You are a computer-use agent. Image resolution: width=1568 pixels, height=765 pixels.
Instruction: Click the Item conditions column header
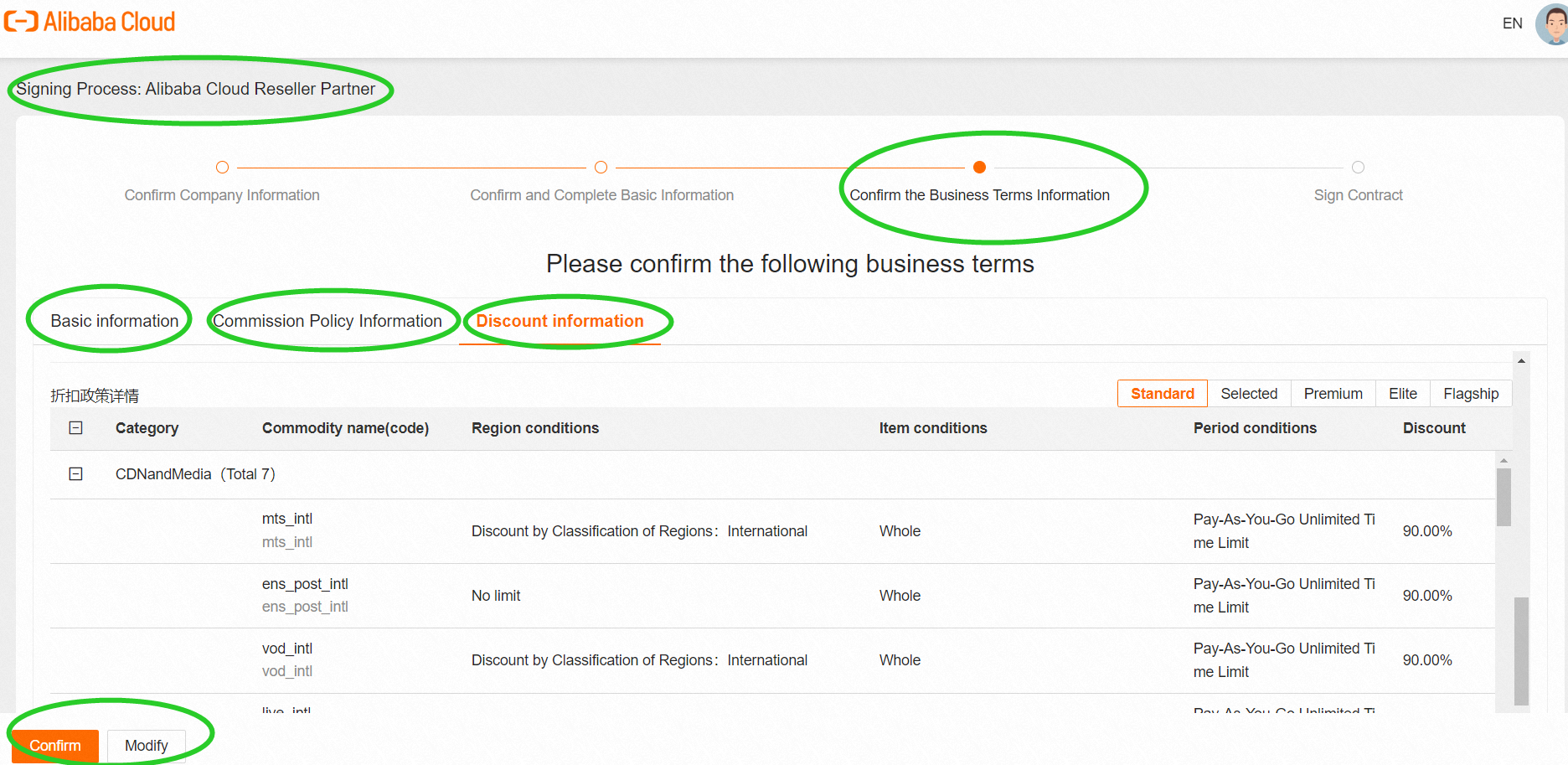click(933, 428)
